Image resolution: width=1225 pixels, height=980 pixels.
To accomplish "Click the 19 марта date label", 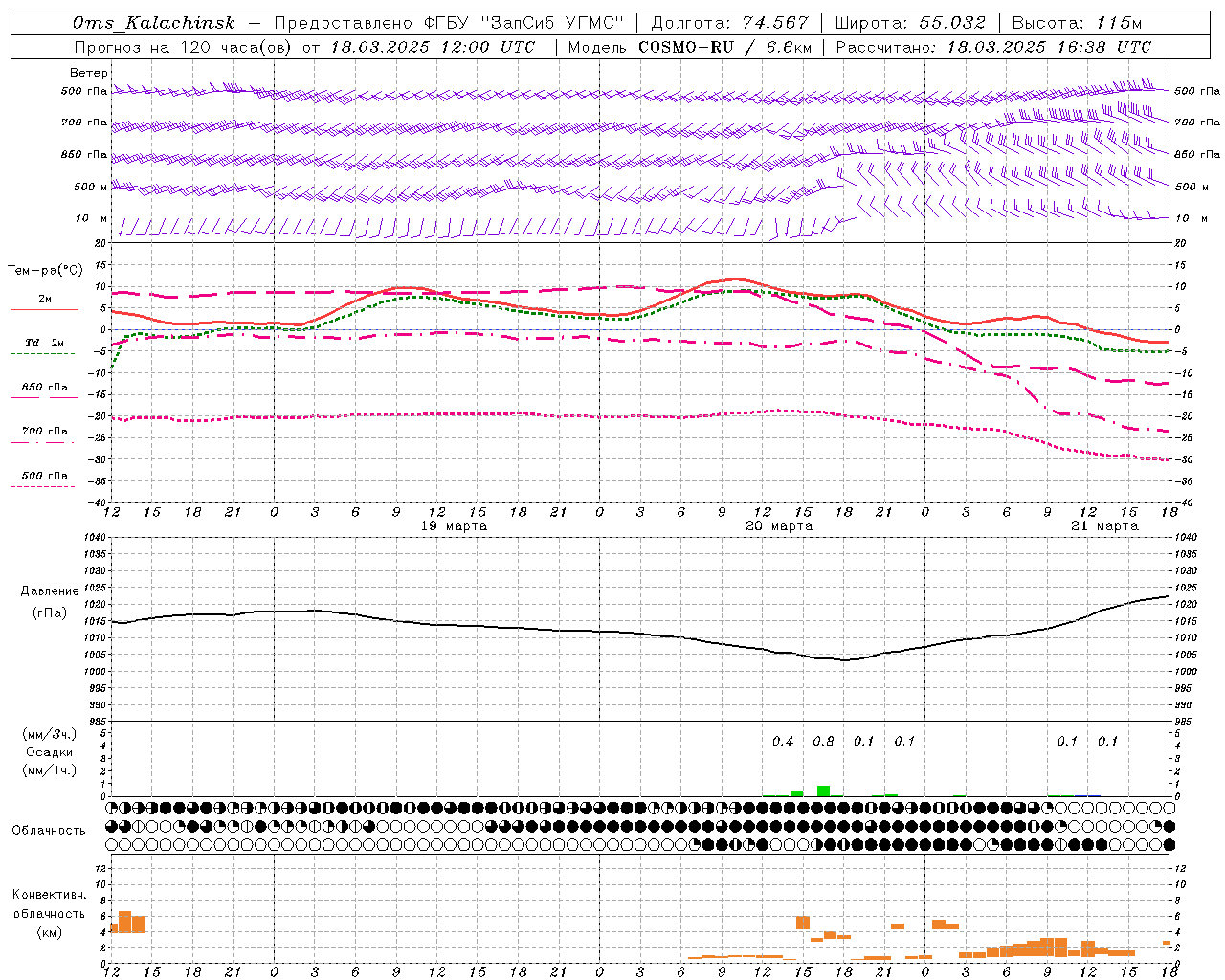I will click(x=454, y=526).
